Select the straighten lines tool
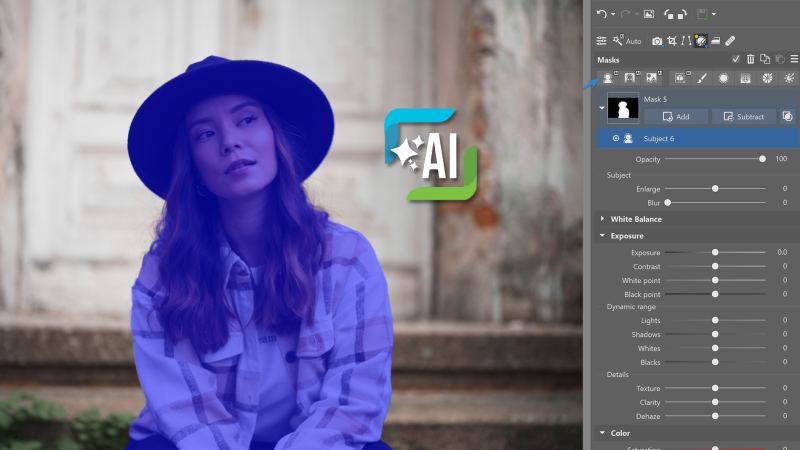Screen dimensions: 800x450 coord(686,41)
